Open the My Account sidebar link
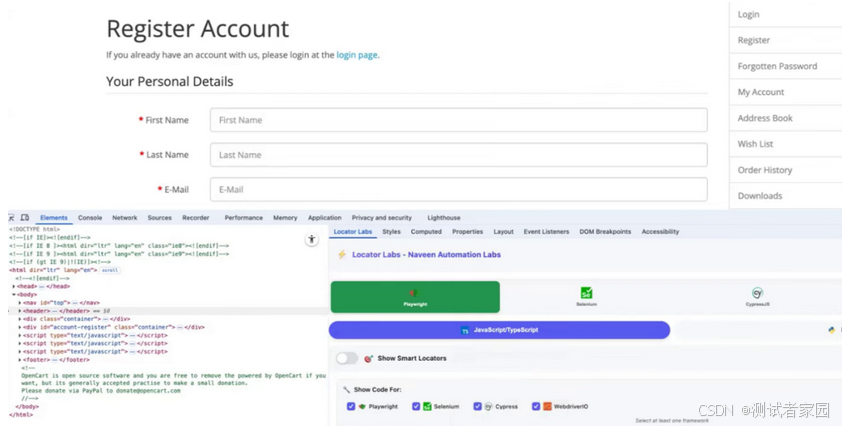Viewport: 842px width, 426px height. click(x=761, y=92)
